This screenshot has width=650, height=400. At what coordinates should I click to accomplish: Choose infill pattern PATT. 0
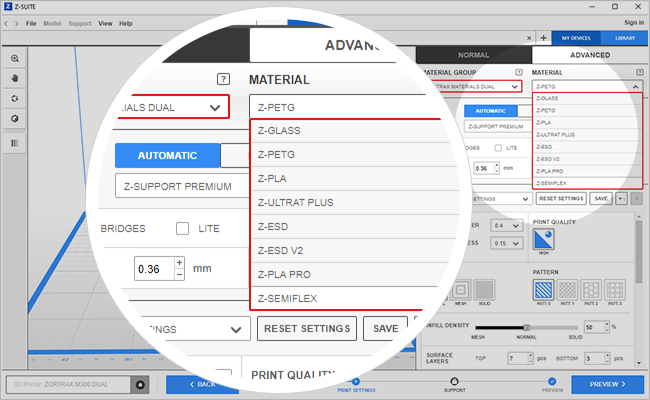click(543, 290)
